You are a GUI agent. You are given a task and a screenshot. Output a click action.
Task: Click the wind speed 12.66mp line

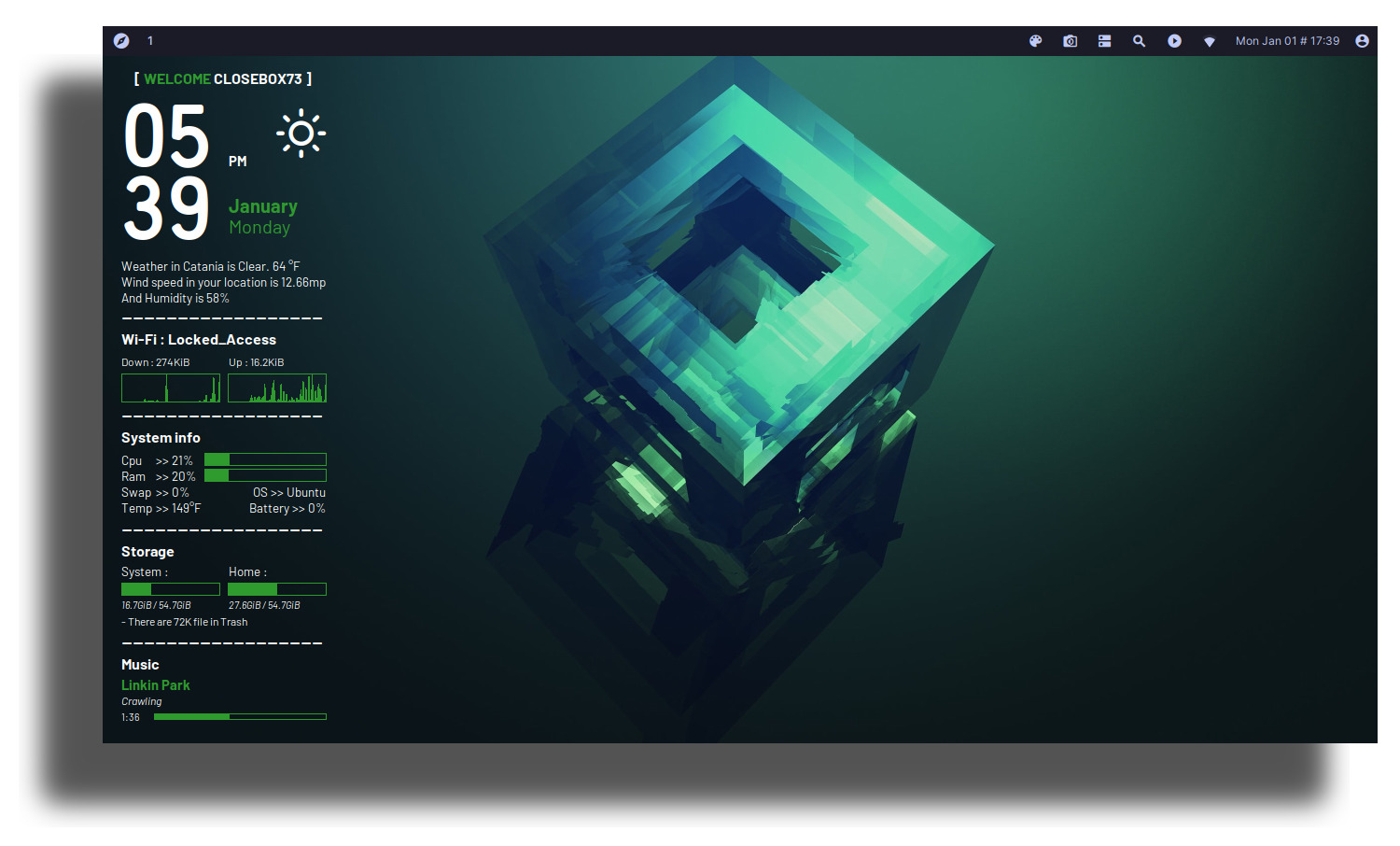pyautogui.click(x=224, y=282)
